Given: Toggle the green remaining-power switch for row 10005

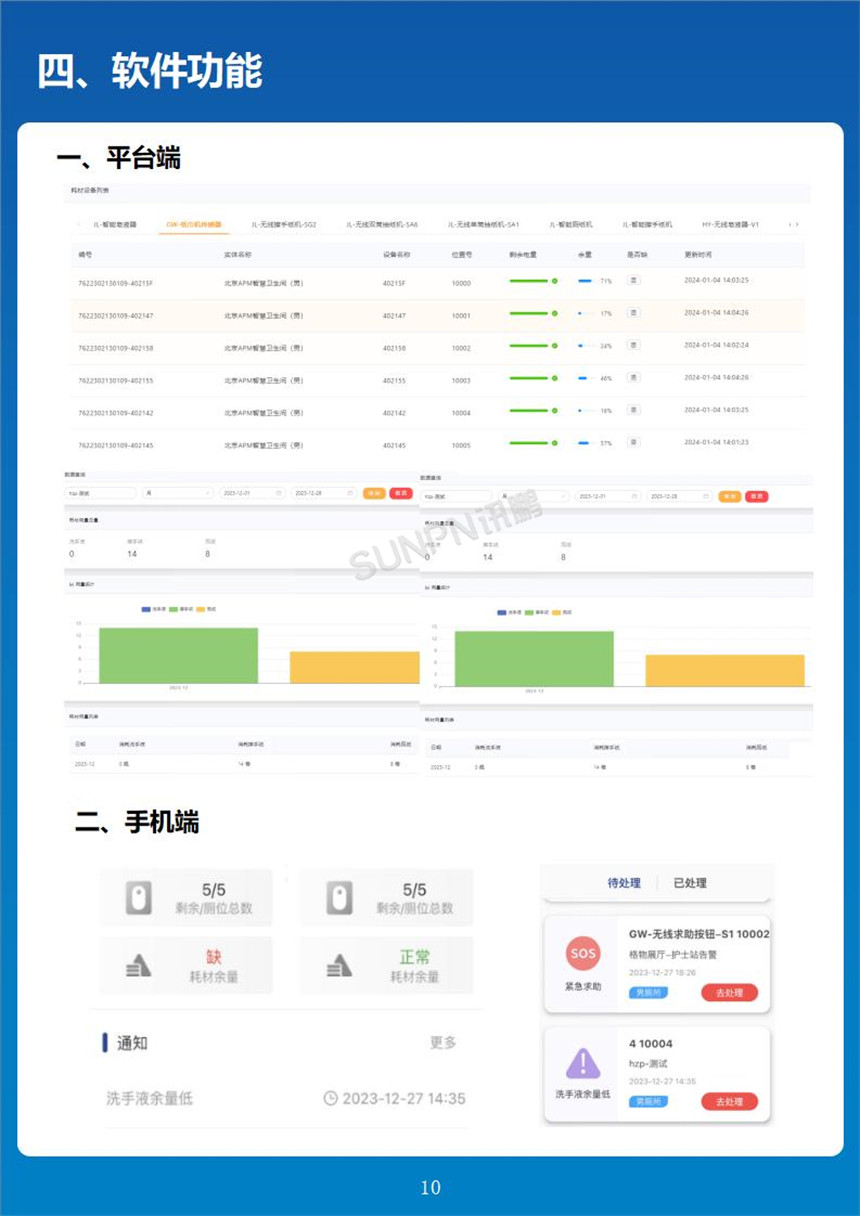Looking at the screenshot, I should (555, 441).
